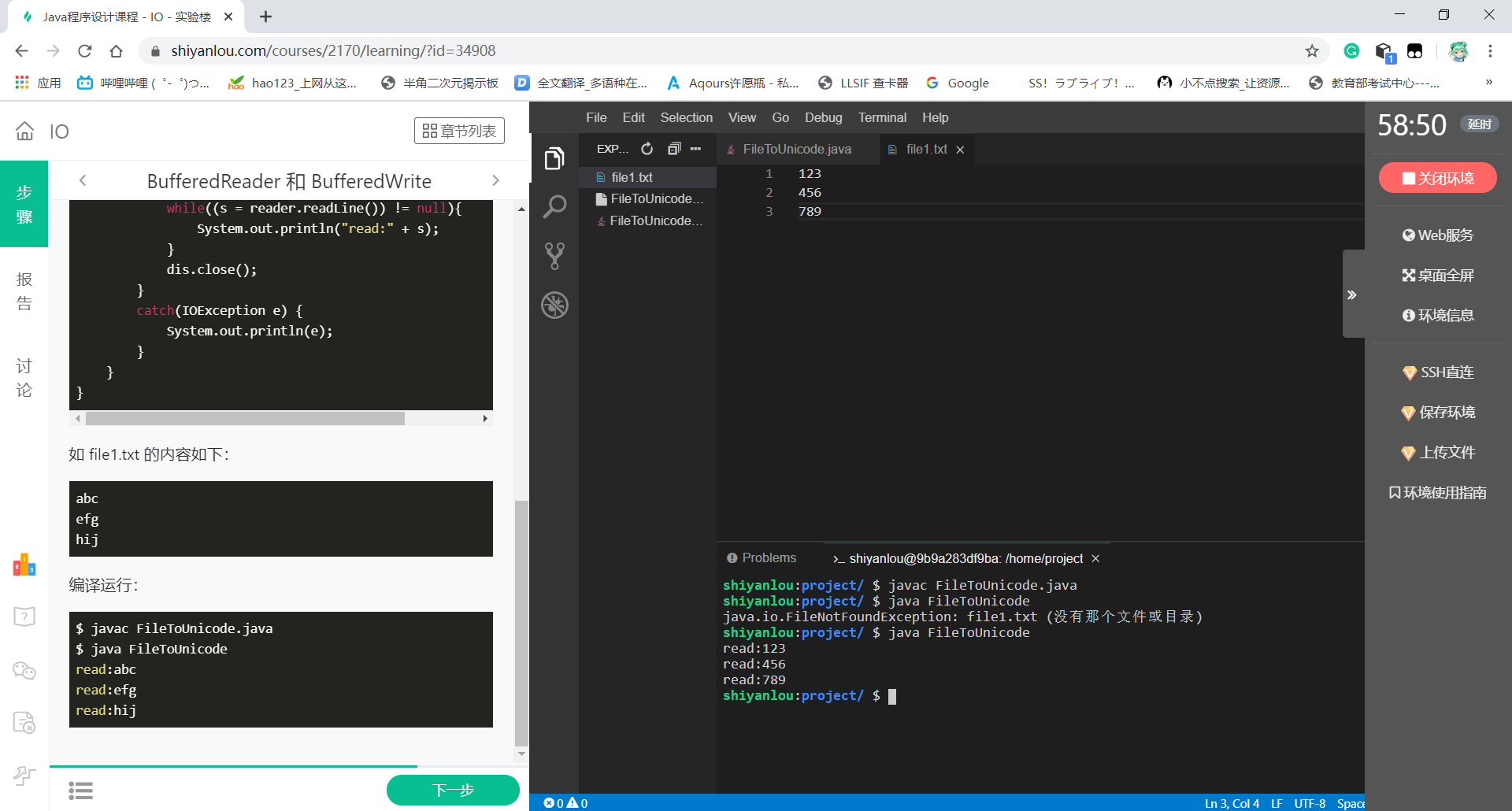The height and width of the screenshot is (811, 1512).
Task: Click the collapse all folders icon
Action: pyautogui.click(x=673, y=149)
